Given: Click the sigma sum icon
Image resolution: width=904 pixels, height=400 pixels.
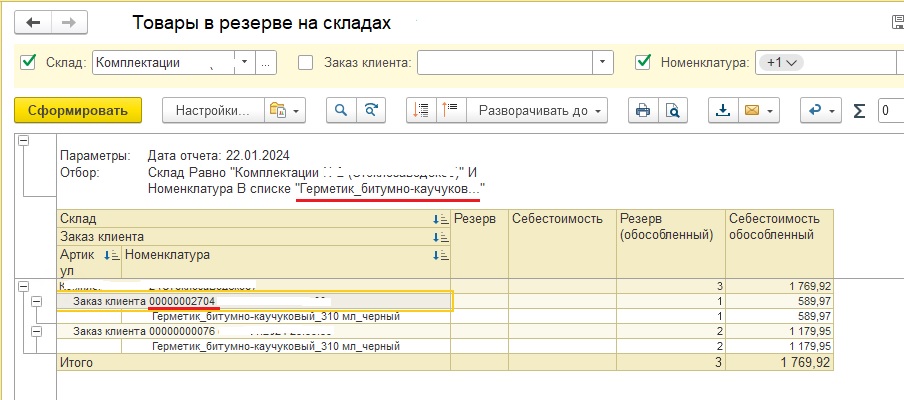Looking at the screenshot, I should pos(859,111).
